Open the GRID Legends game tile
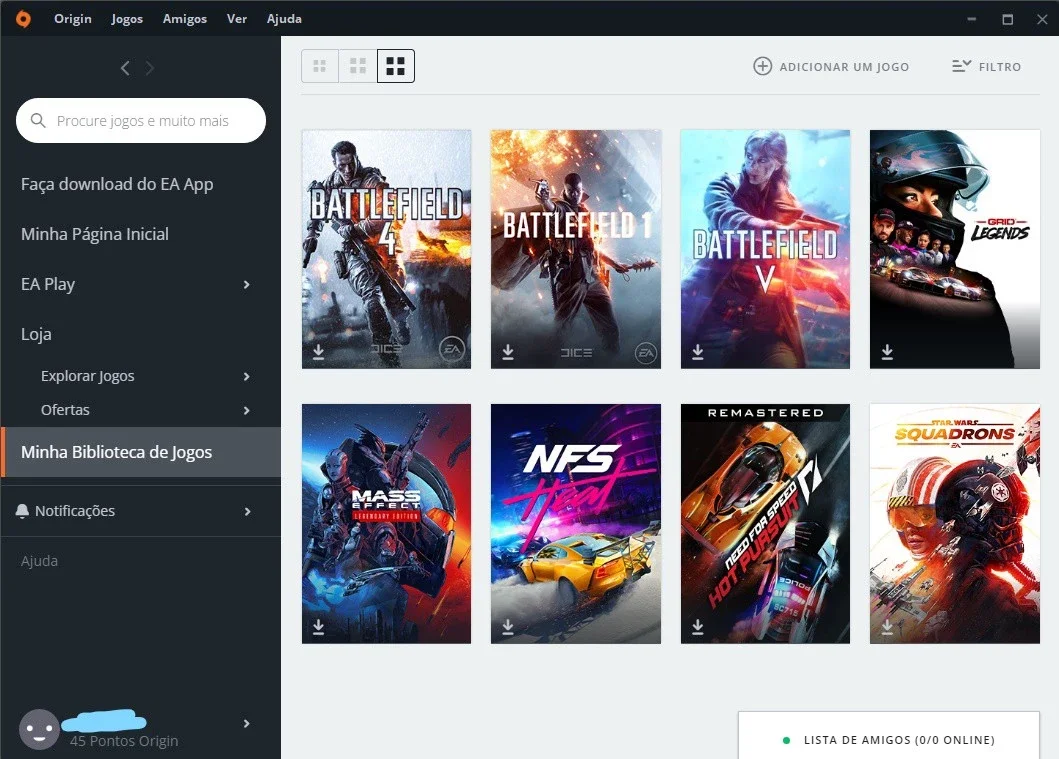The width and height of the screenshot is (1059, 759). point(955,249)
